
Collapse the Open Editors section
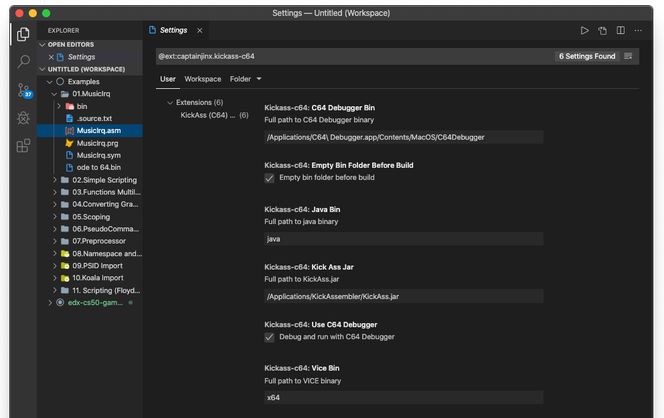point(42,44)
